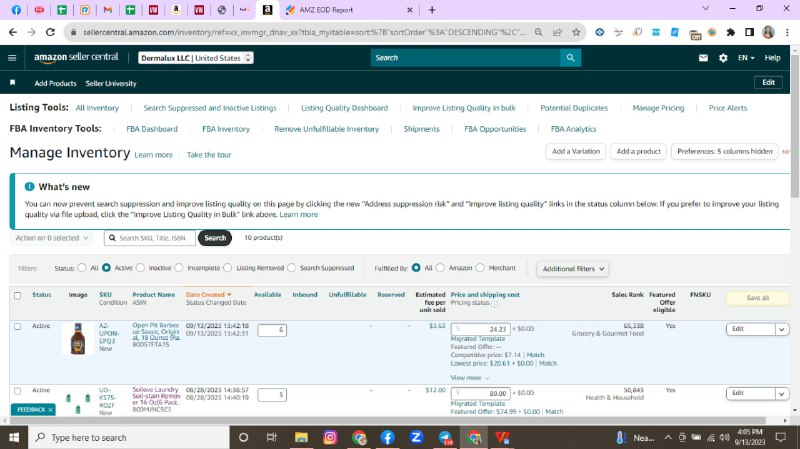Select Fulfilled By Amazon radio button
Viewport: 800px width, 449px height.
pos(440,268)
